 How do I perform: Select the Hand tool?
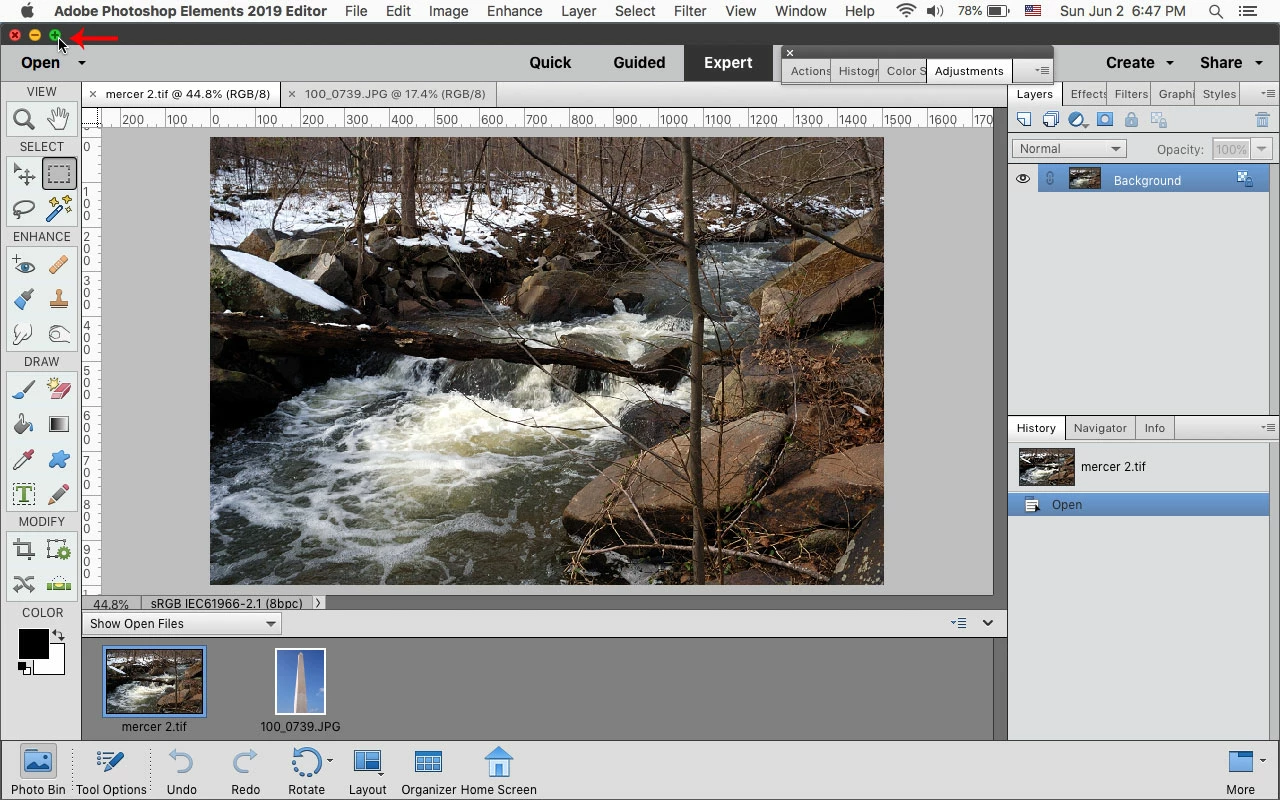tap(59, 120)
